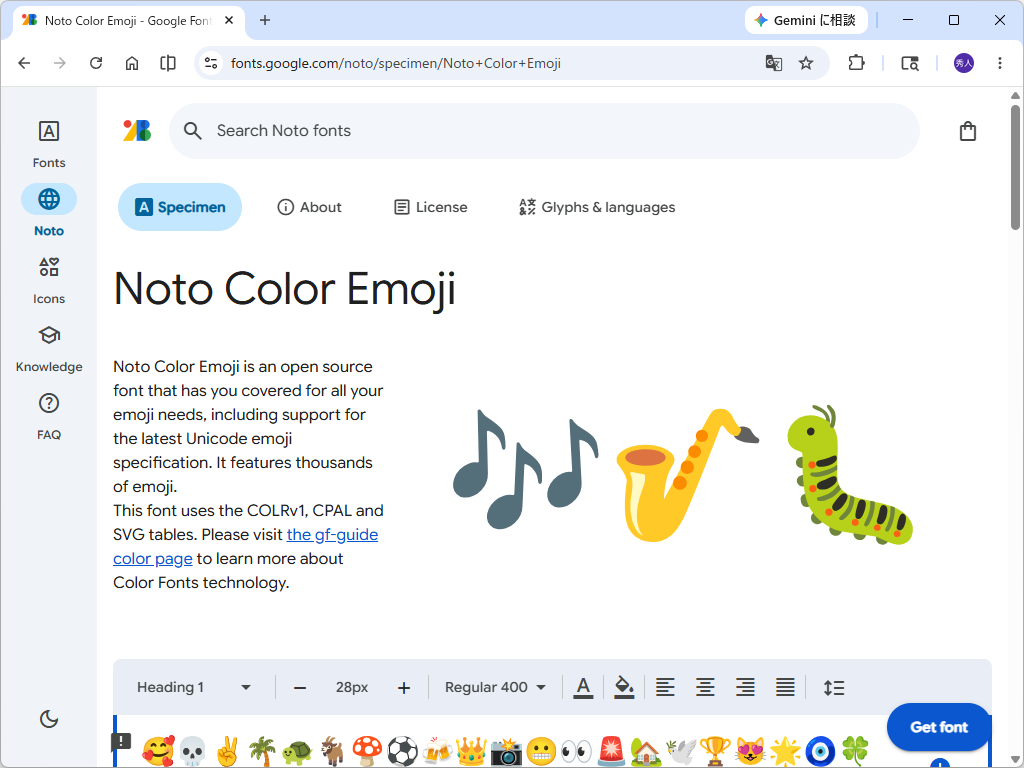1024x768 pixels.
Task: Open the Heading 1 style dropdown
Action: click(193, 687)
